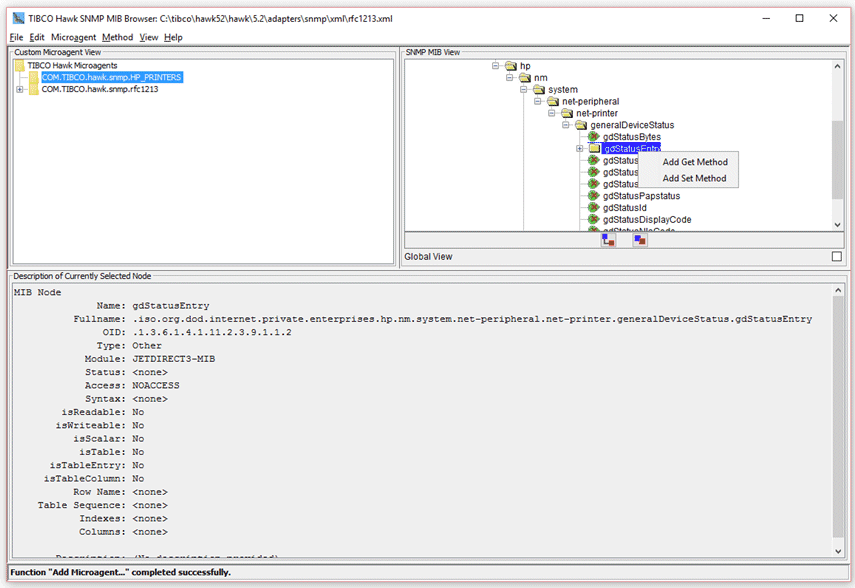Open the Microagent menu
This screenshot has width=855, height=588.
tap(73, 37)
